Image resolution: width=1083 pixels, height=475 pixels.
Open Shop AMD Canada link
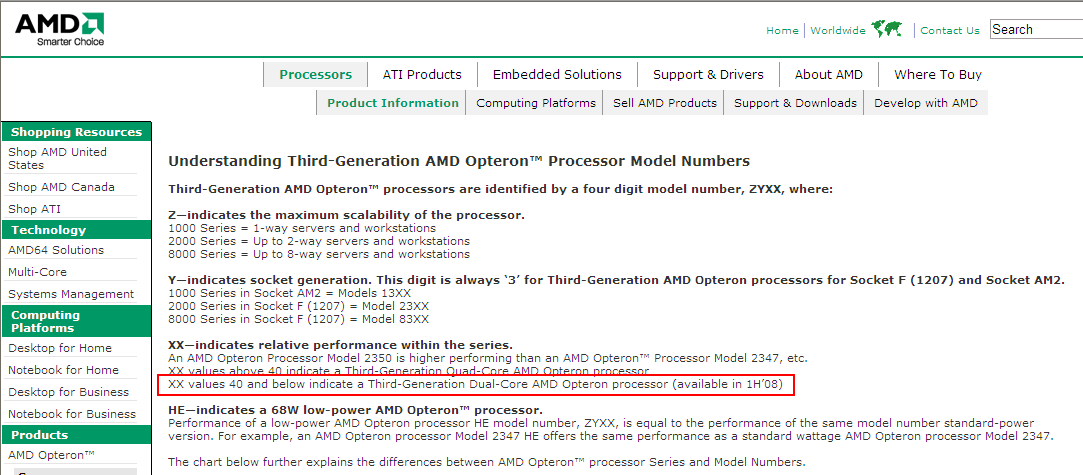pos(61,187)
